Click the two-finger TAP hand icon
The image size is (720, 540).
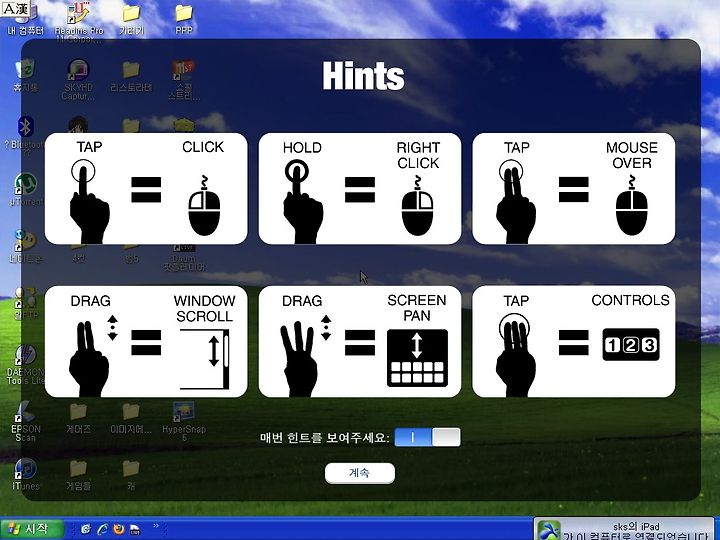tap(516, 202)
